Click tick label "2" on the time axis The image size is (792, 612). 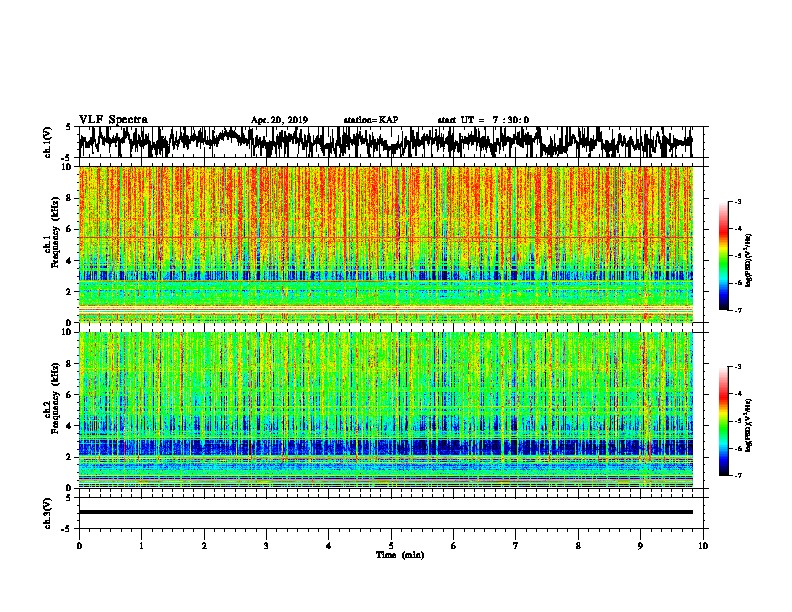pyautogui.click(x=204, y=546)
